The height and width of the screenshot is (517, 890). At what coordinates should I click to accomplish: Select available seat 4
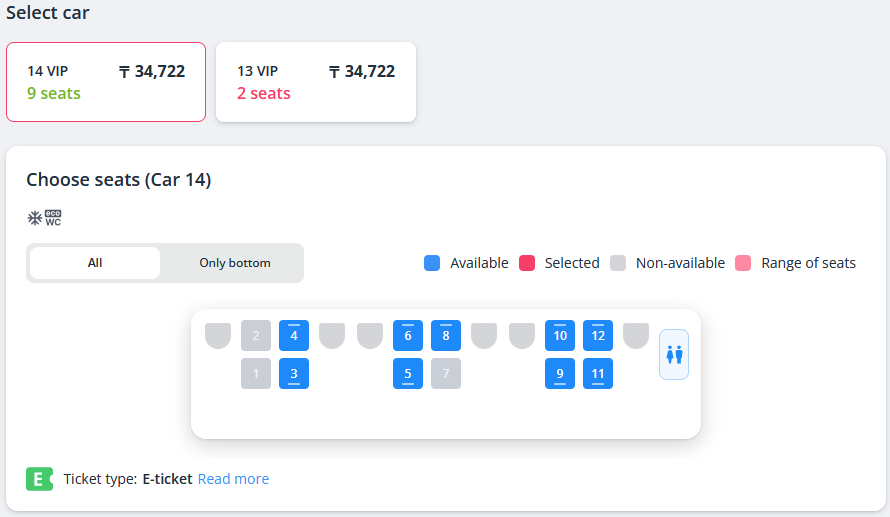pos(294,336)
